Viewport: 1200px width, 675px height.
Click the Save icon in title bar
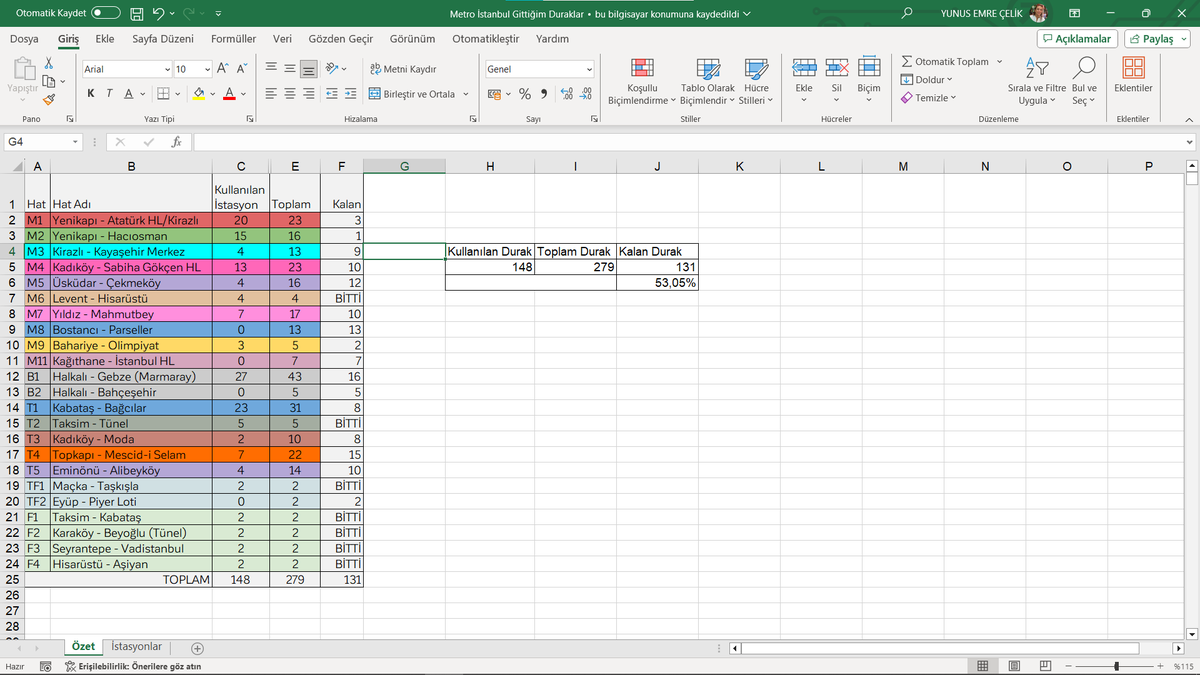(137, 14)
